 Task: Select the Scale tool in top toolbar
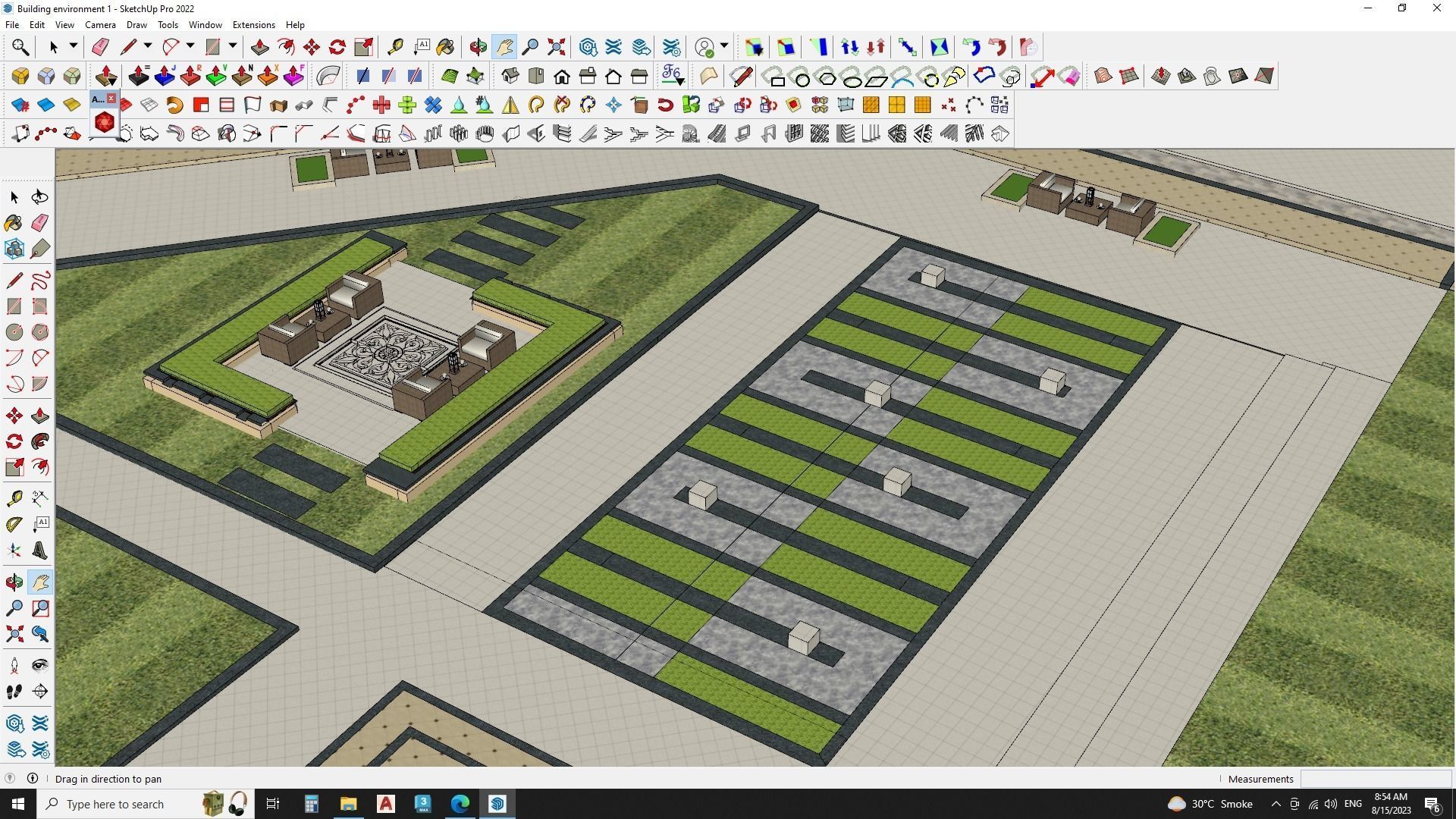pos(363,47)
